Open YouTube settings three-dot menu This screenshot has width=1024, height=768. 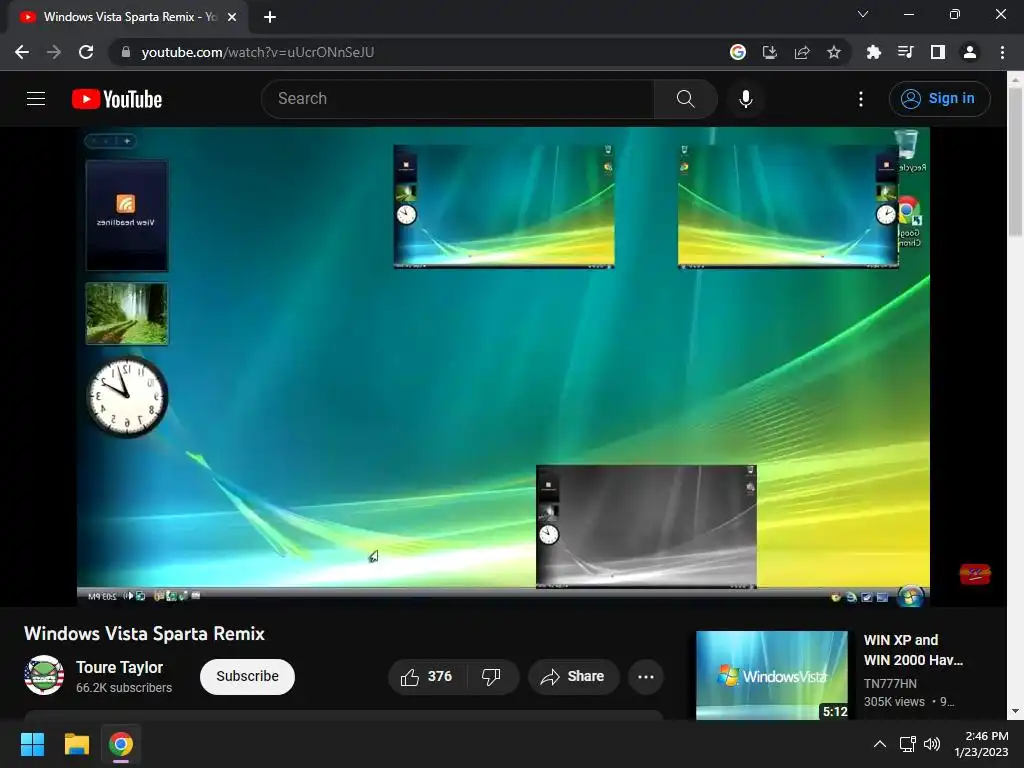click(x=861, y=99)
